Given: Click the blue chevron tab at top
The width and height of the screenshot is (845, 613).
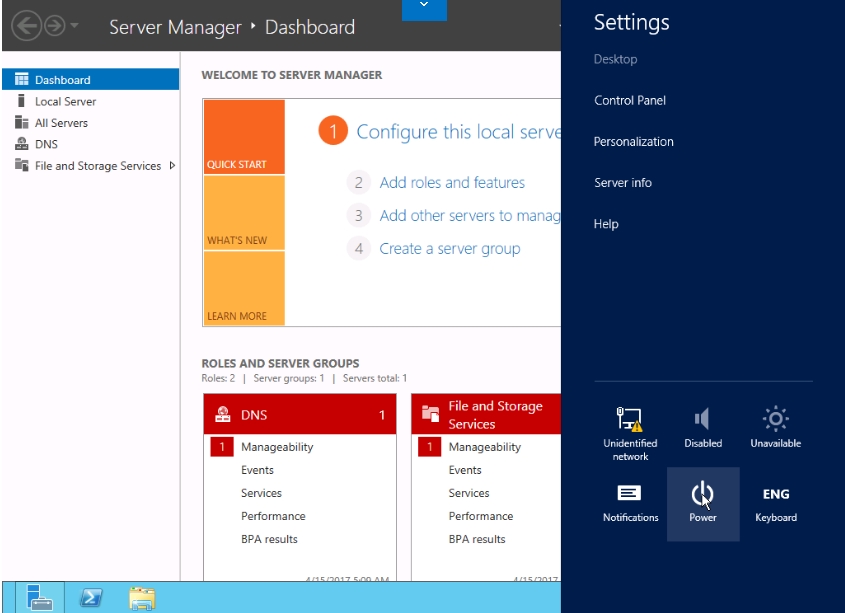Looking at the screenshot, I should (x=424, y=10).
